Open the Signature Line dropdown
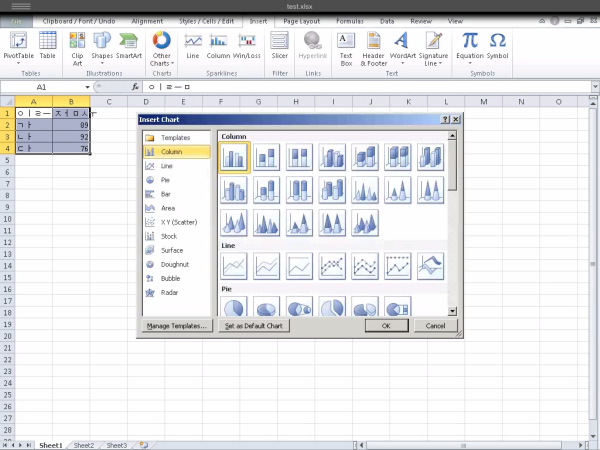Image resolution: width=600 pixels, height=450 pixels. pos(433,49)
